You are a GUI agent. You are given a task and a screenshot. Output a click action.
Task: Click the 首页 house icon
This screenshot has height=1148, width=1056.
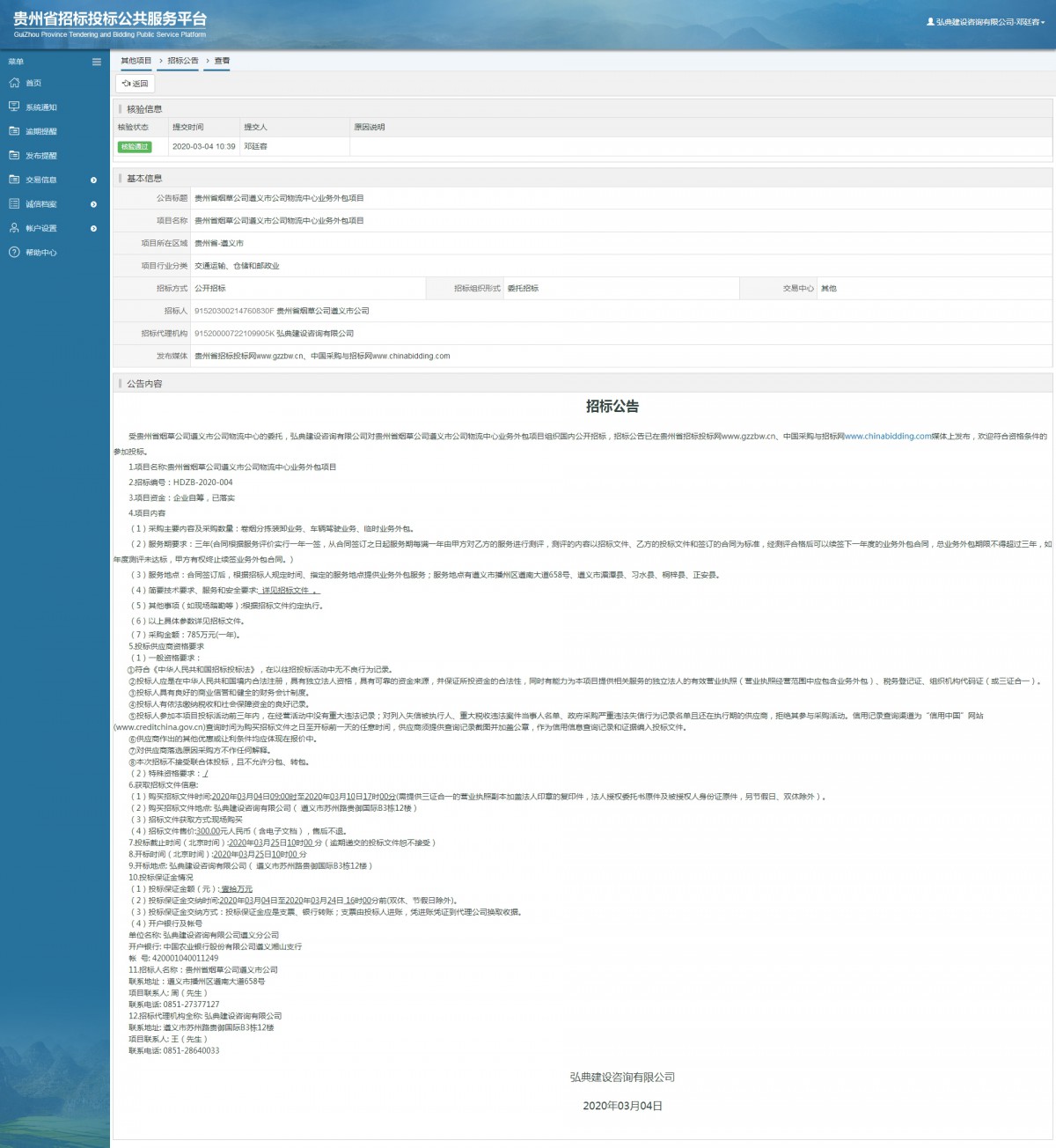tap(14, 83)
